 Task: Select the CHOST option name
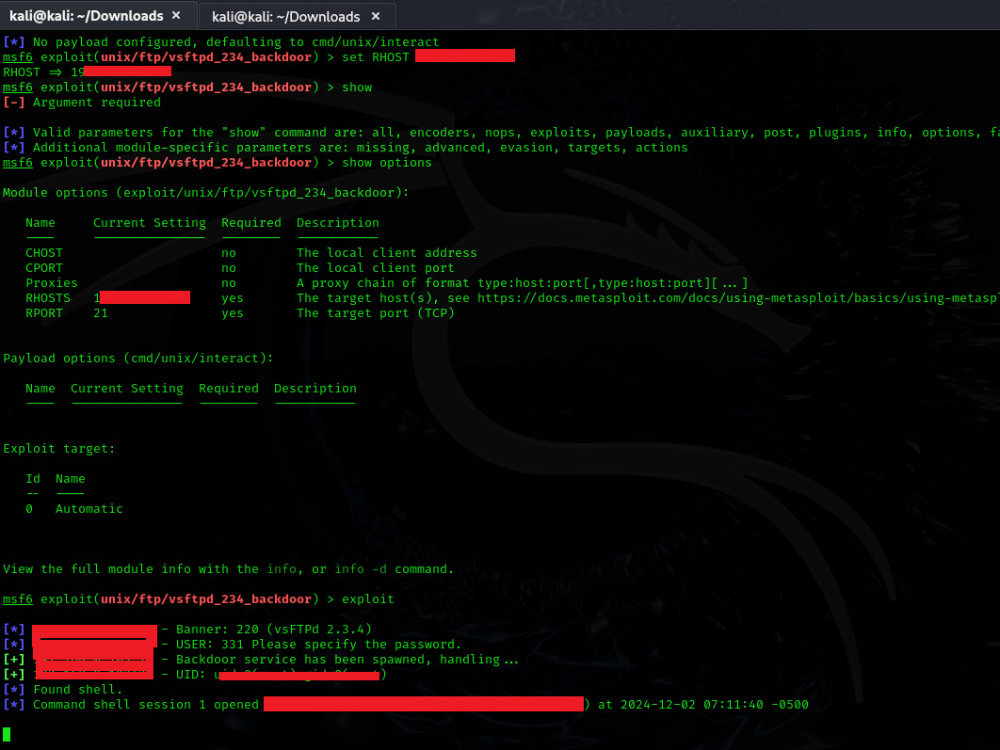click(44, 253)
